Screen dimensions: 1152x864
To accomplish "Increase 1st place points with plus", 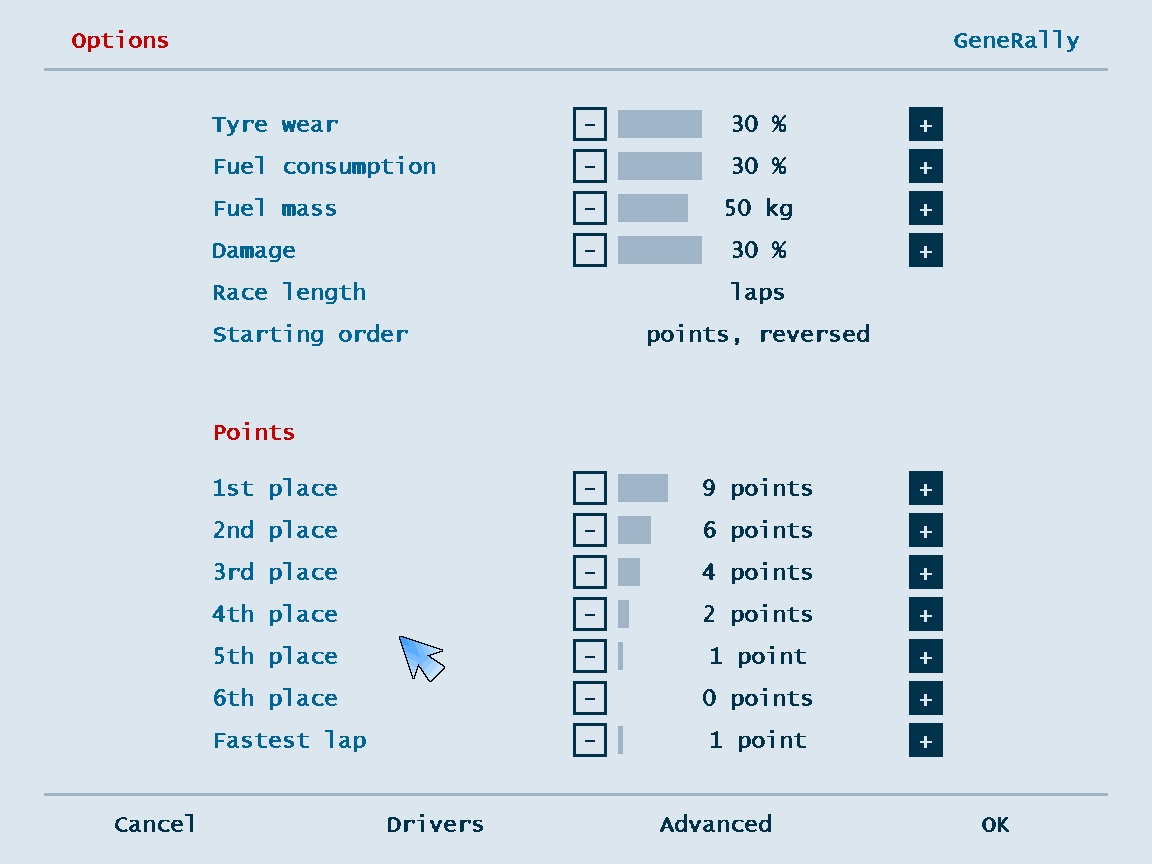I will [x=925, y=489].
